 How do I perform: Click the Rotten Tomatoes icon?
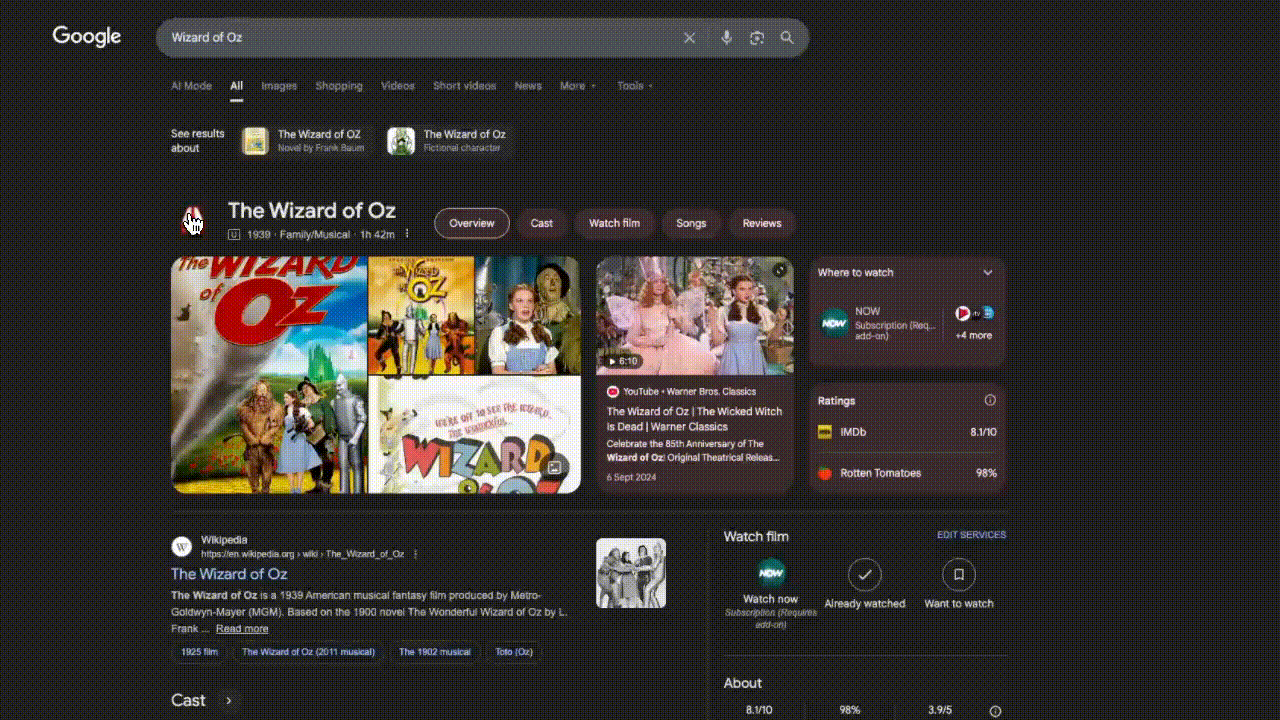[824, 472]
